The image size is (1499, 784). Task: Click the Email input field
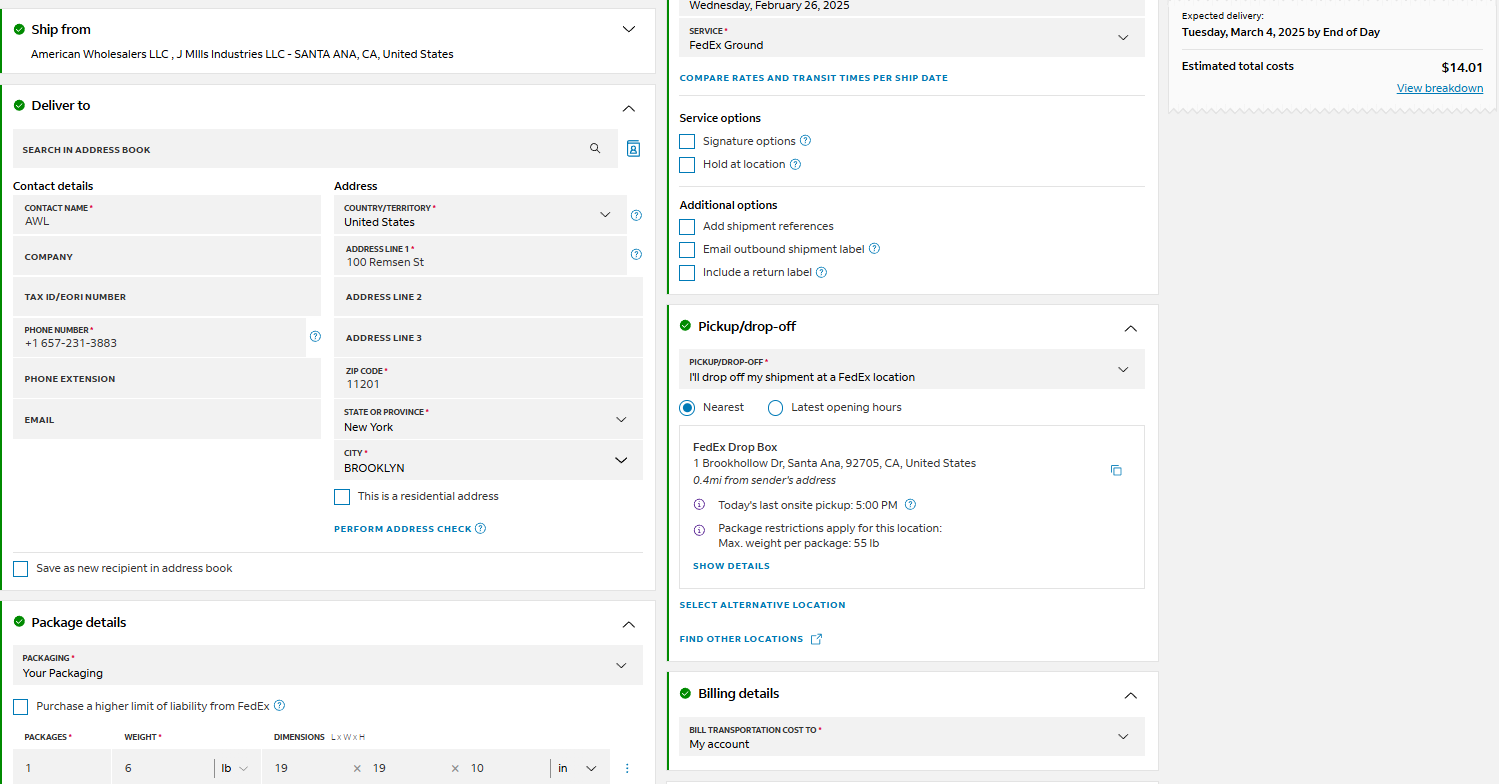(167, 420)
